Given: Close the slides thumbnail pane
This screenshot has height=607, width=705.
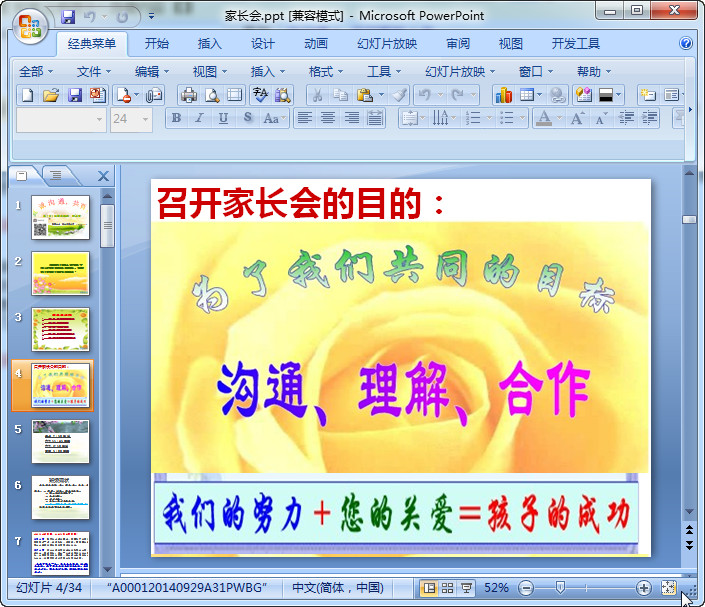Looking at the screenshot, I should [x=103, y=176].
